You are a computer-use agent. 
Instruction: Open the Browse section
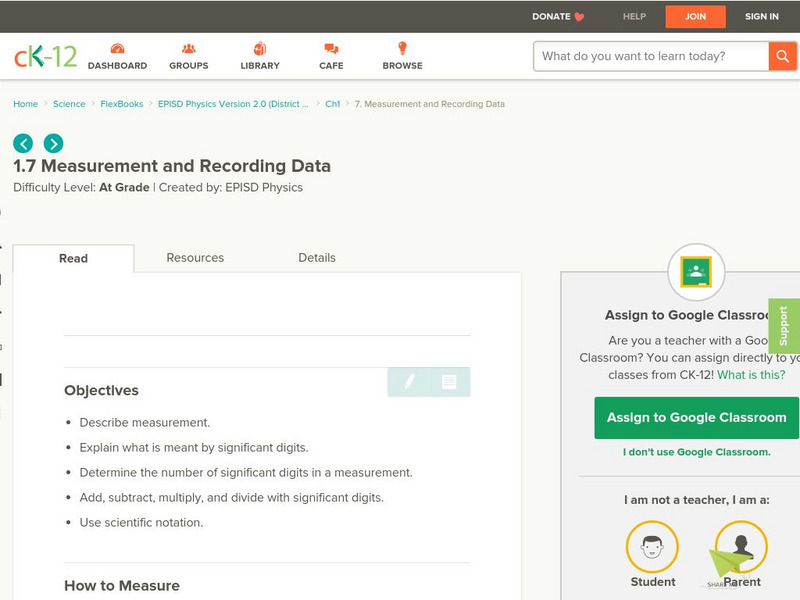pyautogui.click(x=402, y=57)
